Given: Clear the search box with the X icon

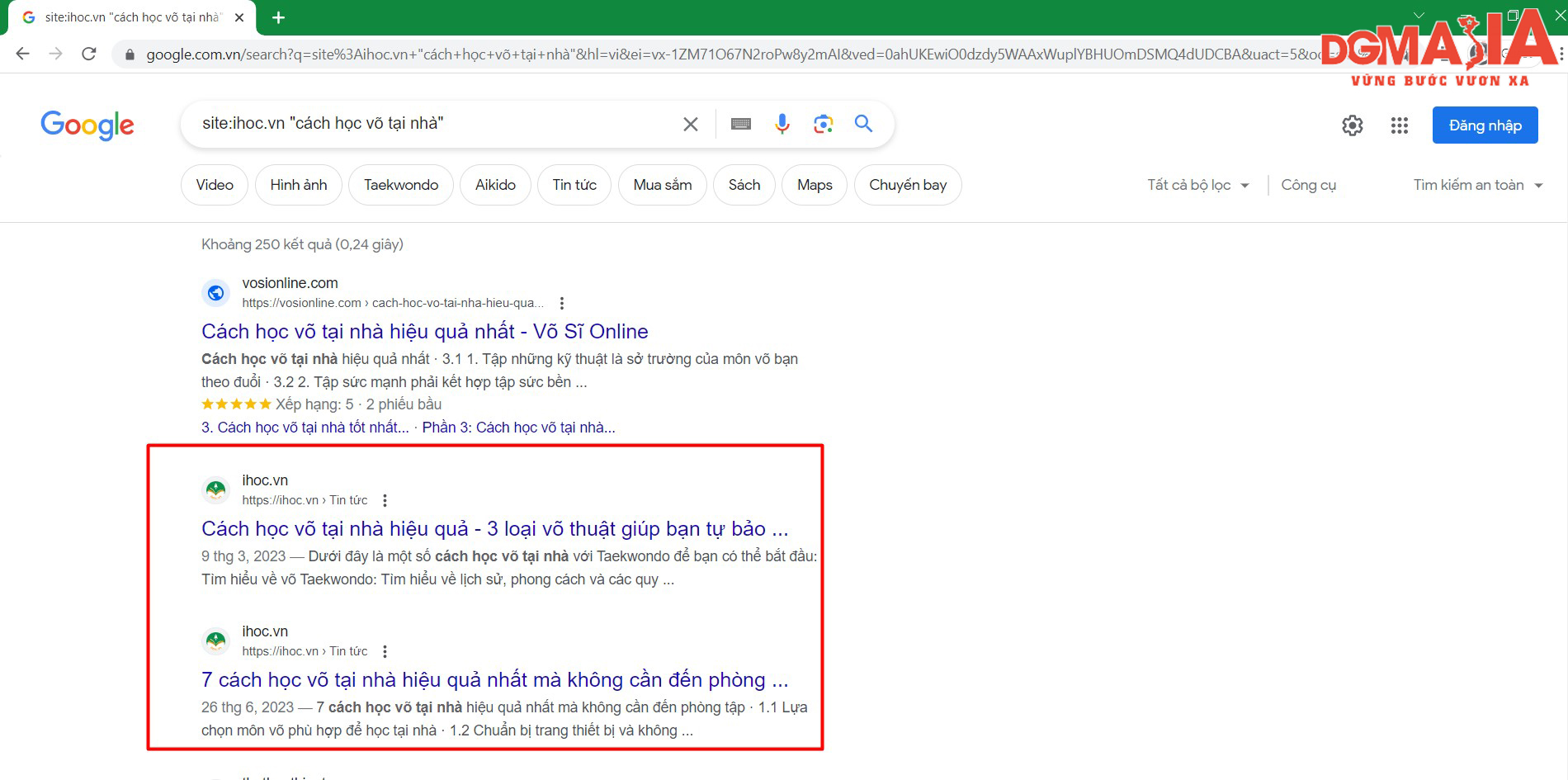Looking at the screenshot, I should point(691,124).
